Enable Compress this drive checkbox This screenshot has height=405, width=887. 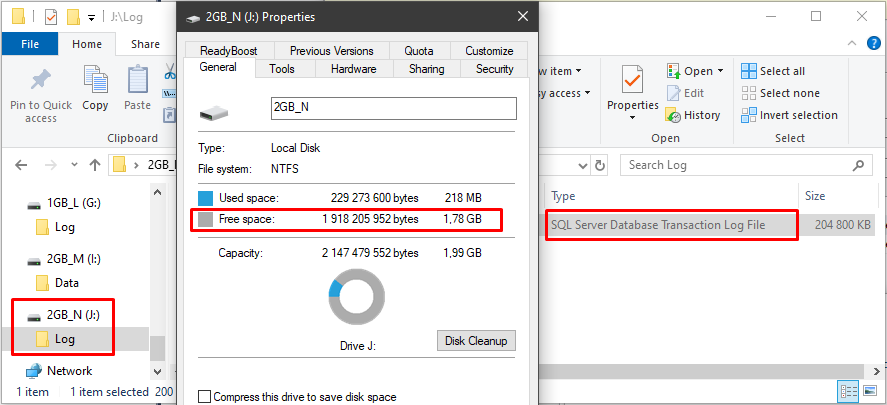[x=205, y=397]
